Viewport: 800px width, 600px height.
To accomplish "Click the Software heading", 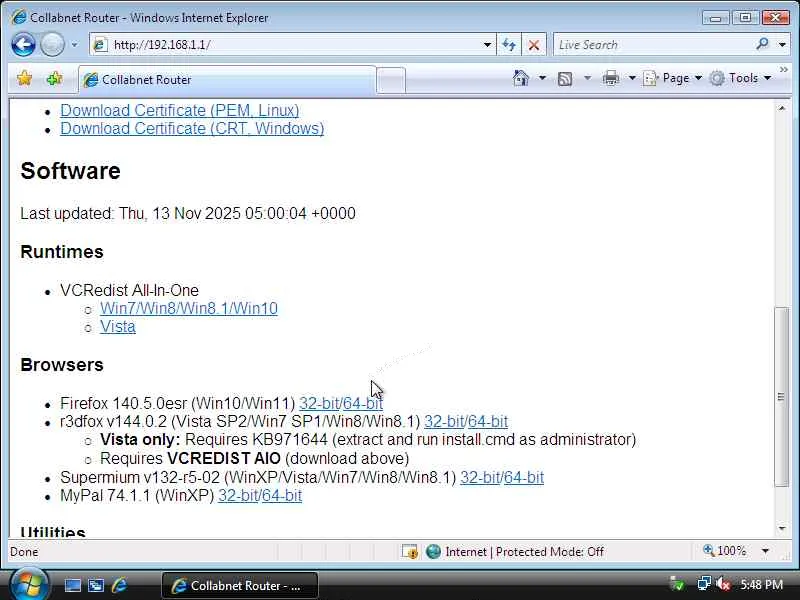I will point(70,171).
